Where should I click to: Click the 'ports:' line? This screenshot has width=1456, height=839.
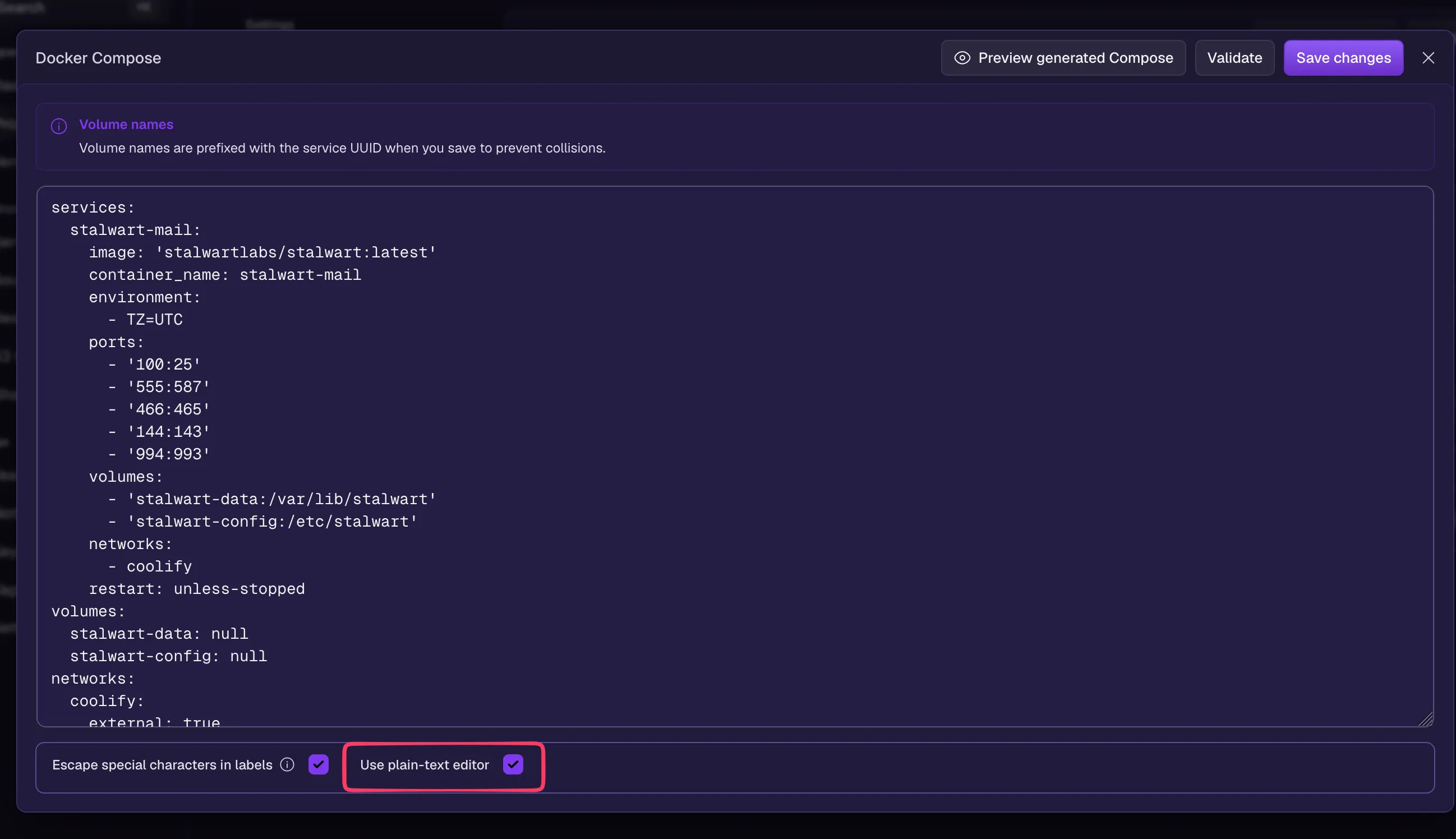117,342
